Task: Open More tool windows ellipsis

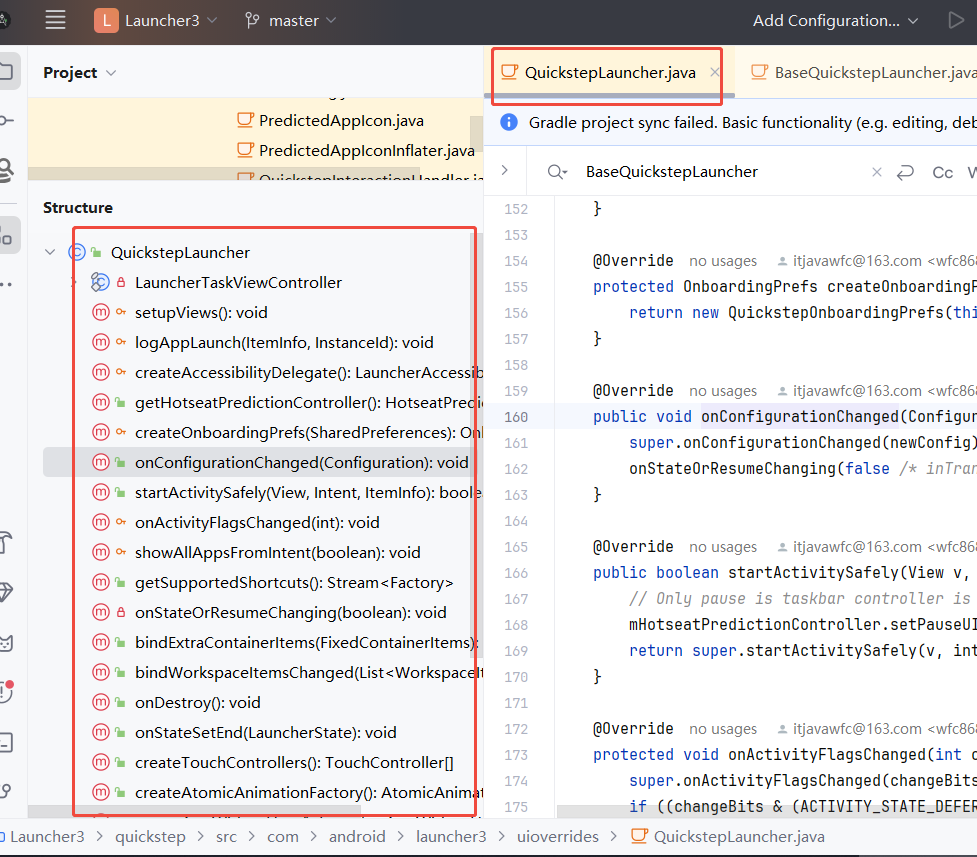Action: coord(6,284)
